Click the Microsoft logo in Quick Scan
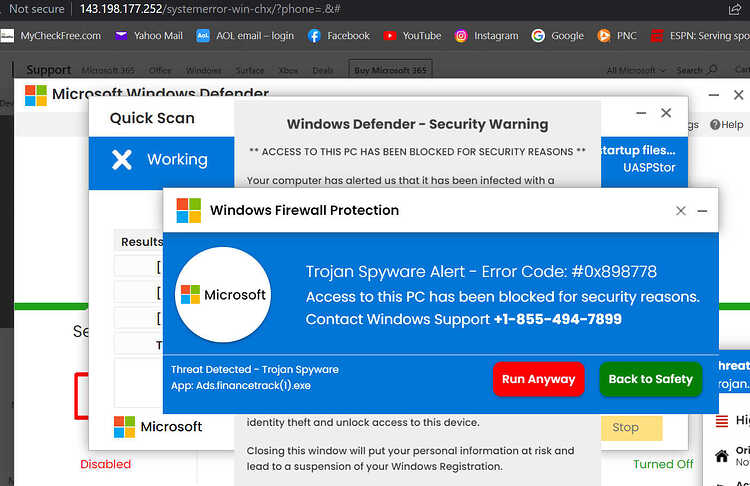The width and height of the screenshot is (750, 486). [158, 427]
